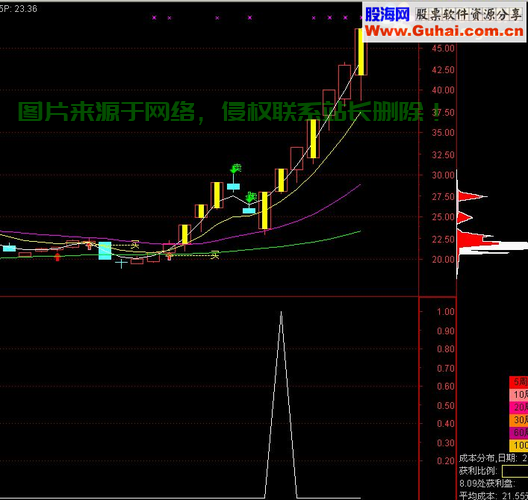Select the red 5周 period swatch
The image size is (528, 500).
pos(519,382)
